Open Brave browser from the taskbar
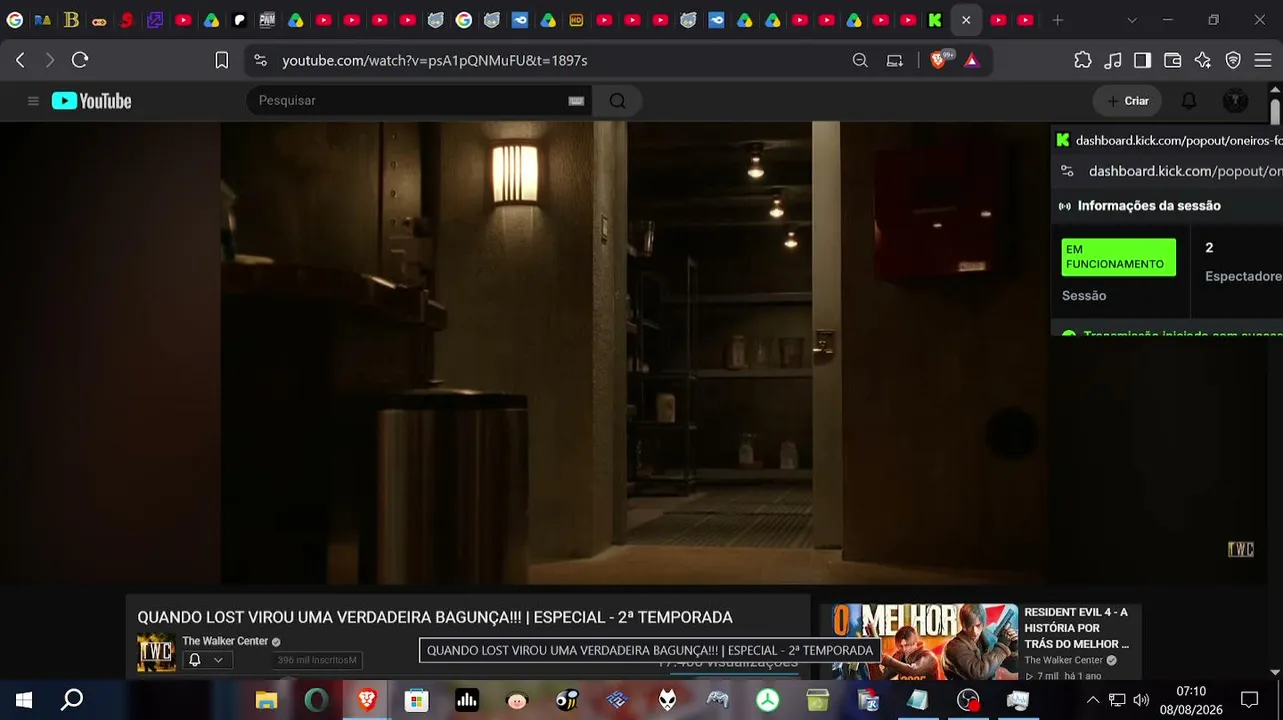 tap(367, 700)
